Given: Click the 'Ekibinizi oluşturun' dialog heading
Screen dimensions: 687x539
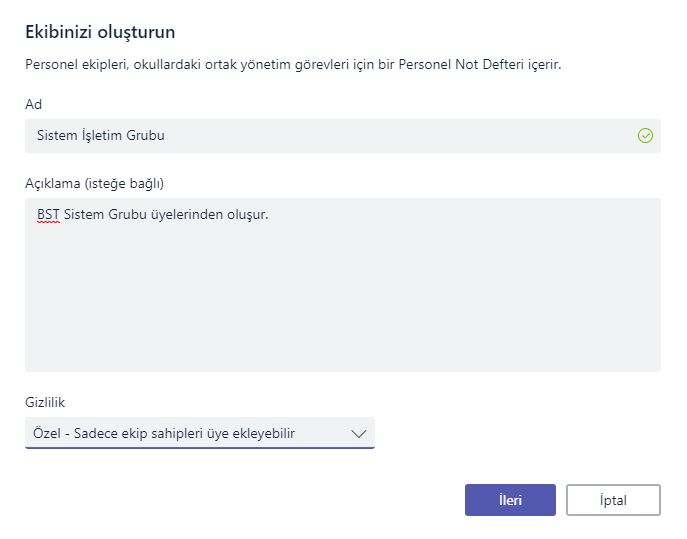Looking at the screenshot, I should pos(100,32).
